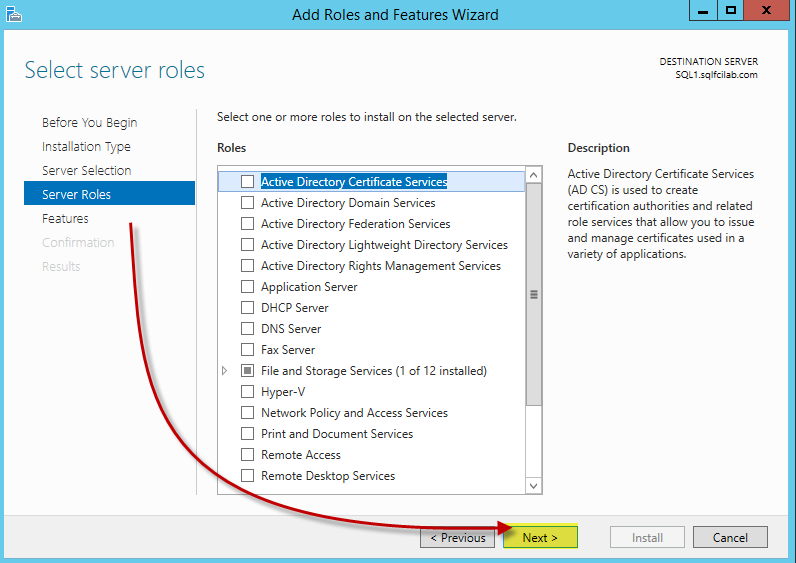796x563 pixels.
Task: Go to Before You Begin step
Action: tap(90, 123)
